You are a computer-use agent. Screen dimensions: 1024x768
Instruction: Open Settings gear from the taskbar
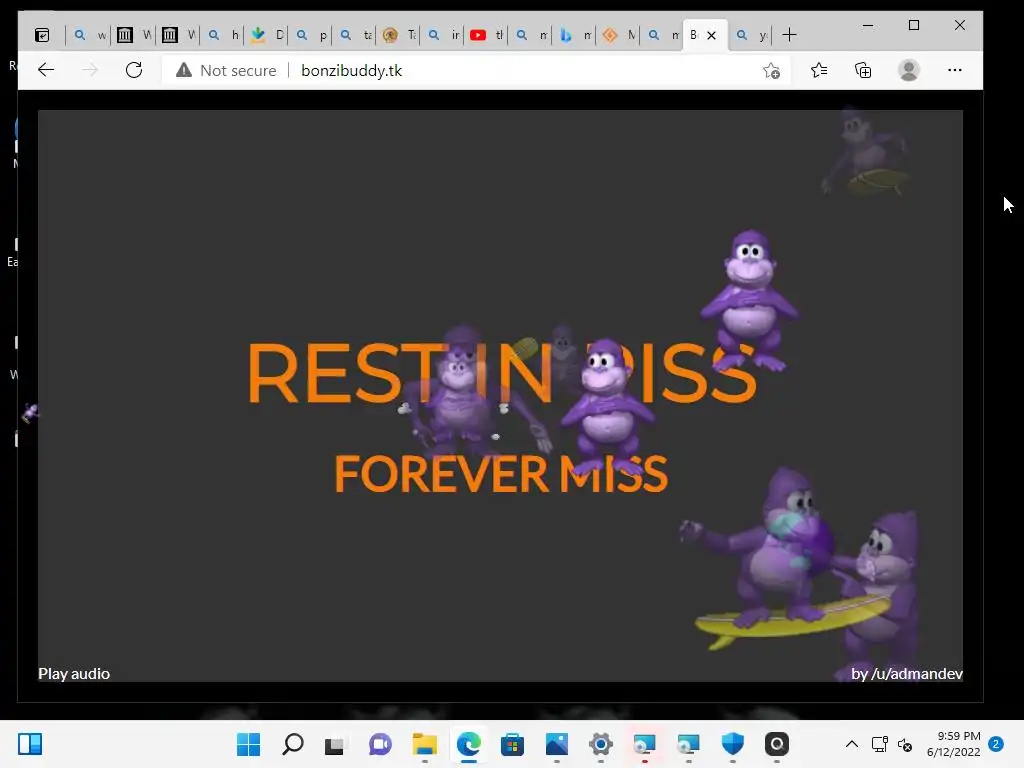pos(600,744)
